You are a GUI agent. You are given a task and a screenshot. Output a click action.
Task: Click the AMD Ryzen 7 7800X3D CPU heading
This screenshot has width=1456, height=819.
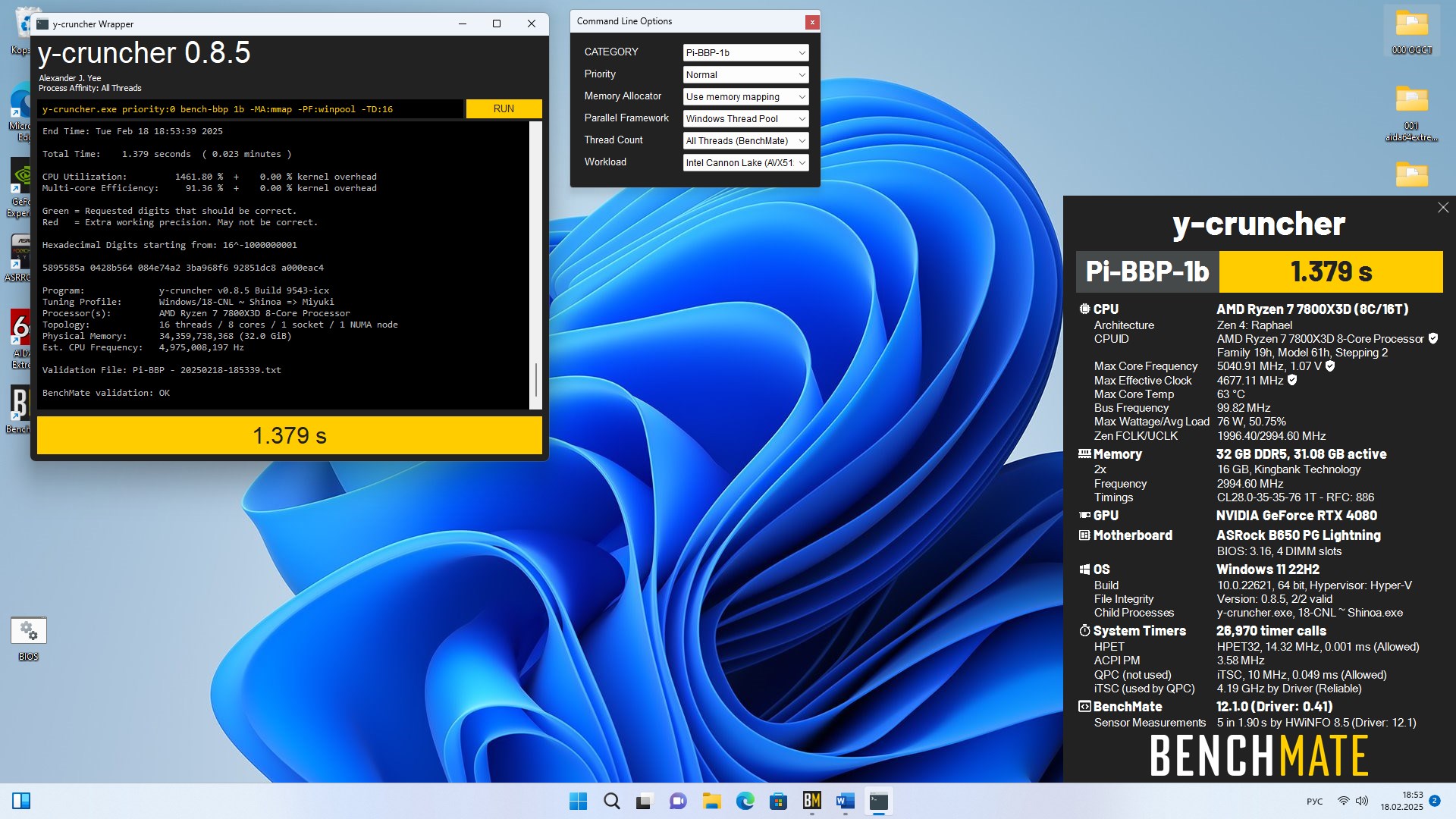pos(1313,309)
